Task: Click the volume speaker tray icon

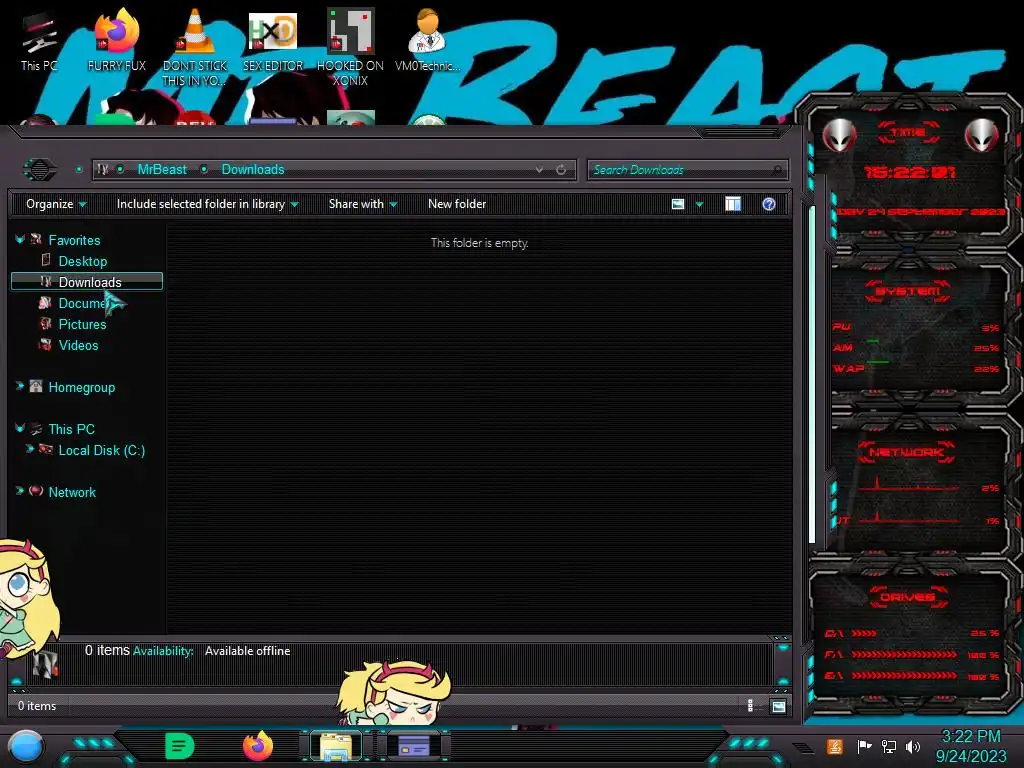Action: (913, 746)
